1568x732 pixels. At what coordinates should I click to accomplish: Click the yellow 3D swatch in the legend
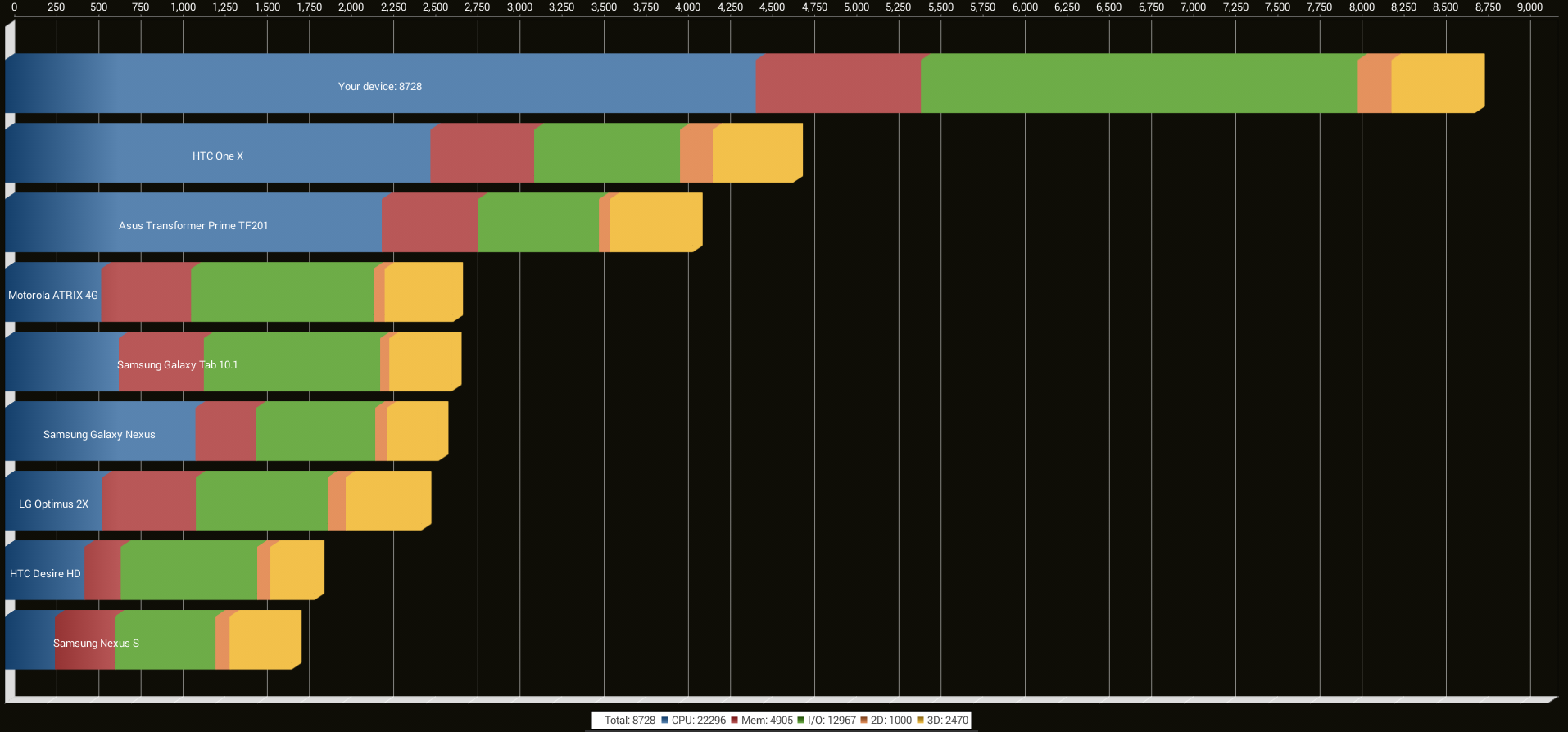click(x=920, y=721)
